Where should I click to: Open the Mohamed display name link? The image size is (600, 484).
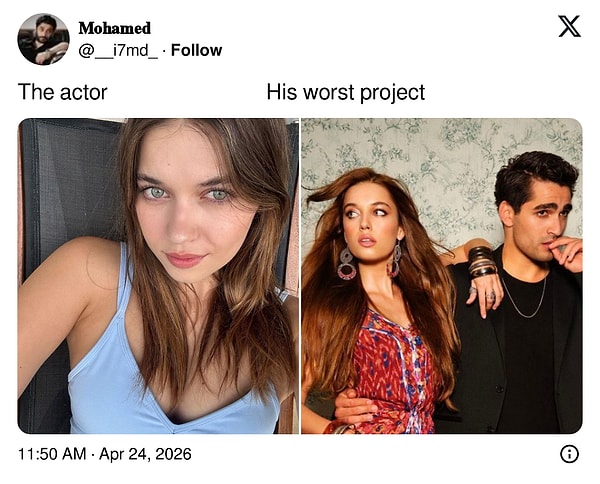tap(115, 28)
